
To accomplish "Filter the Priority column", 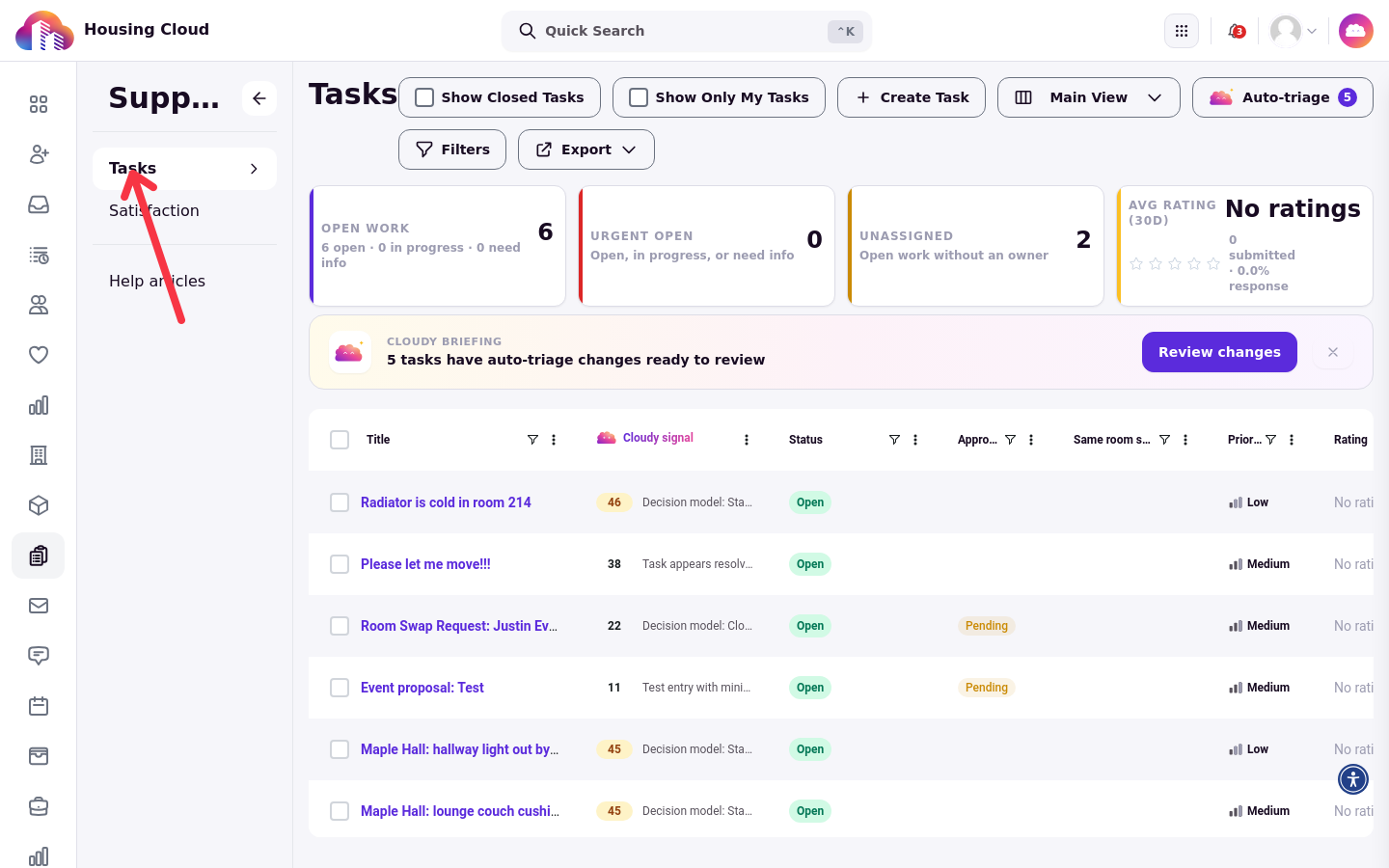I will [x=1271, y=440].
